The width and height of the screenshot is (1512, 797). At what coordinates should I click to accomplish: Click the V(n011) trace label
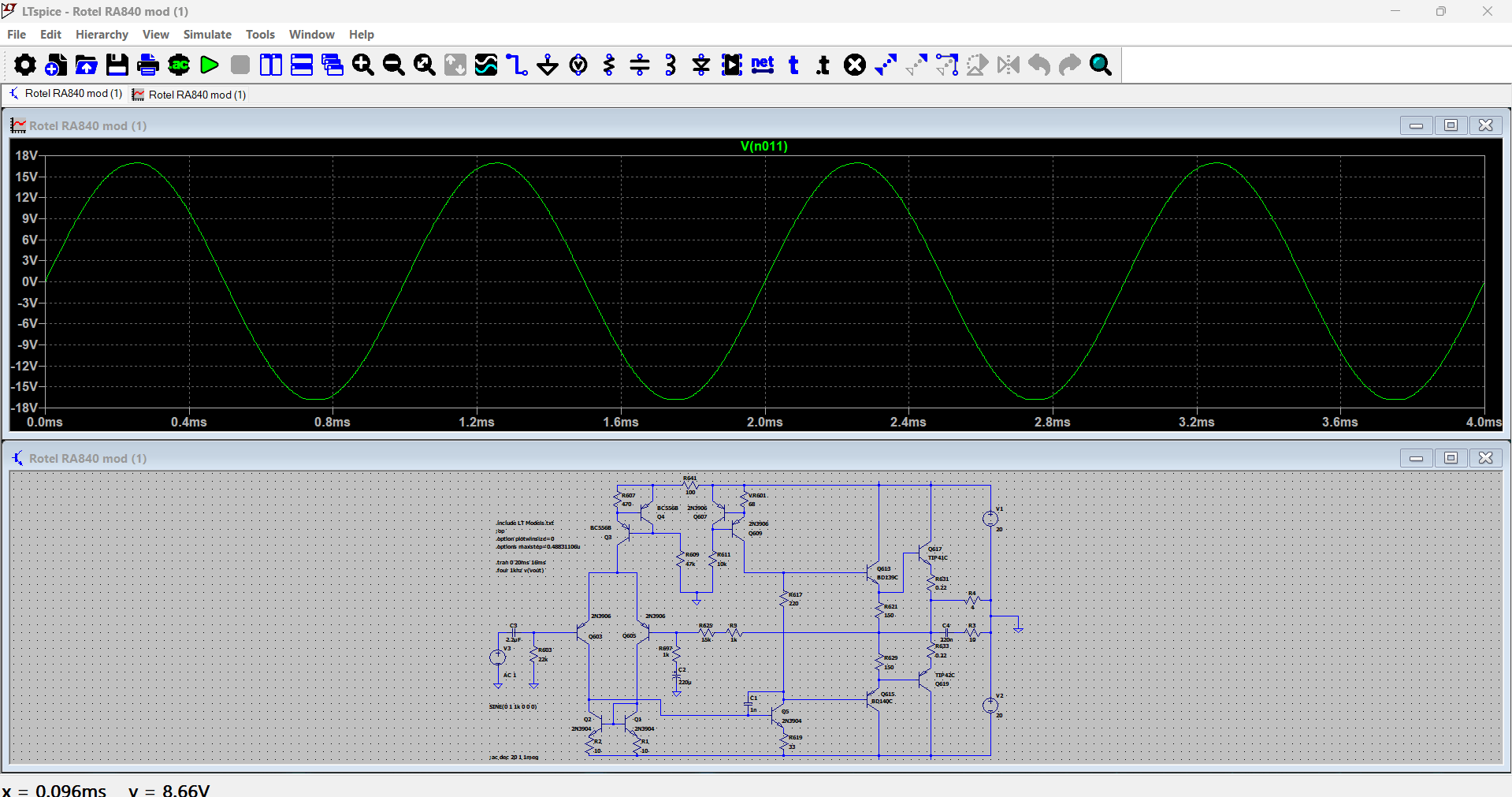pos(763,146)
